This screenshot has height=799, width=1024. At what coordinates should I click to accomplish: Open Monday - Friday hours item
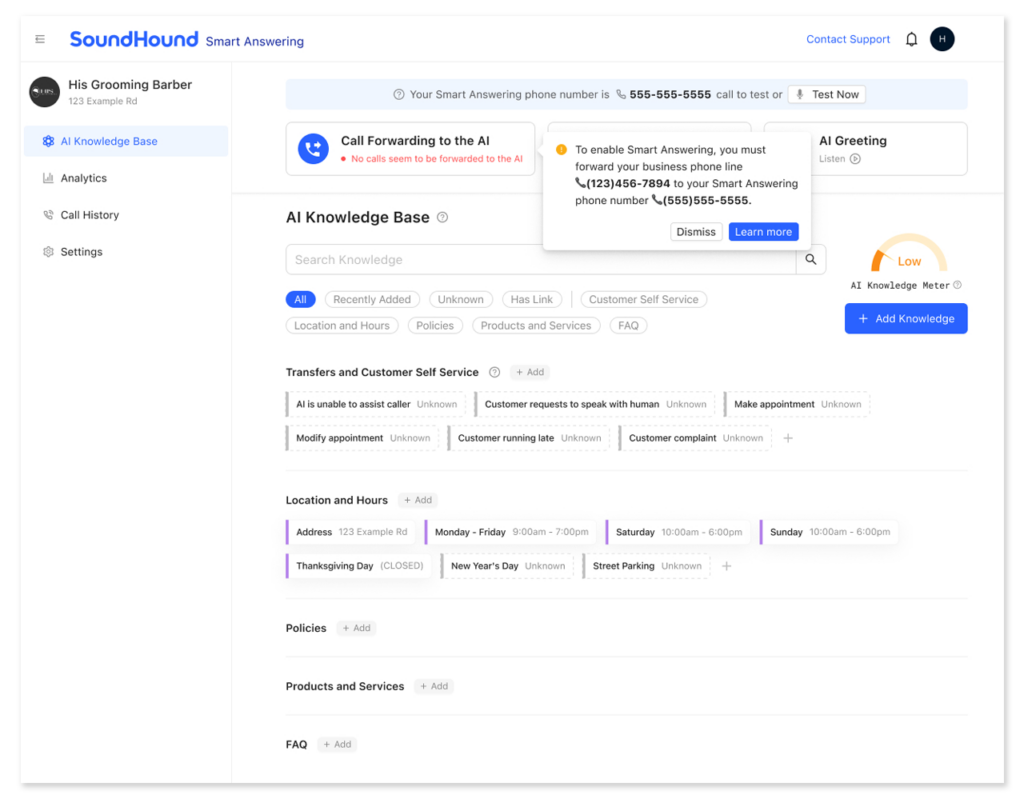click(x=511, y=532)
